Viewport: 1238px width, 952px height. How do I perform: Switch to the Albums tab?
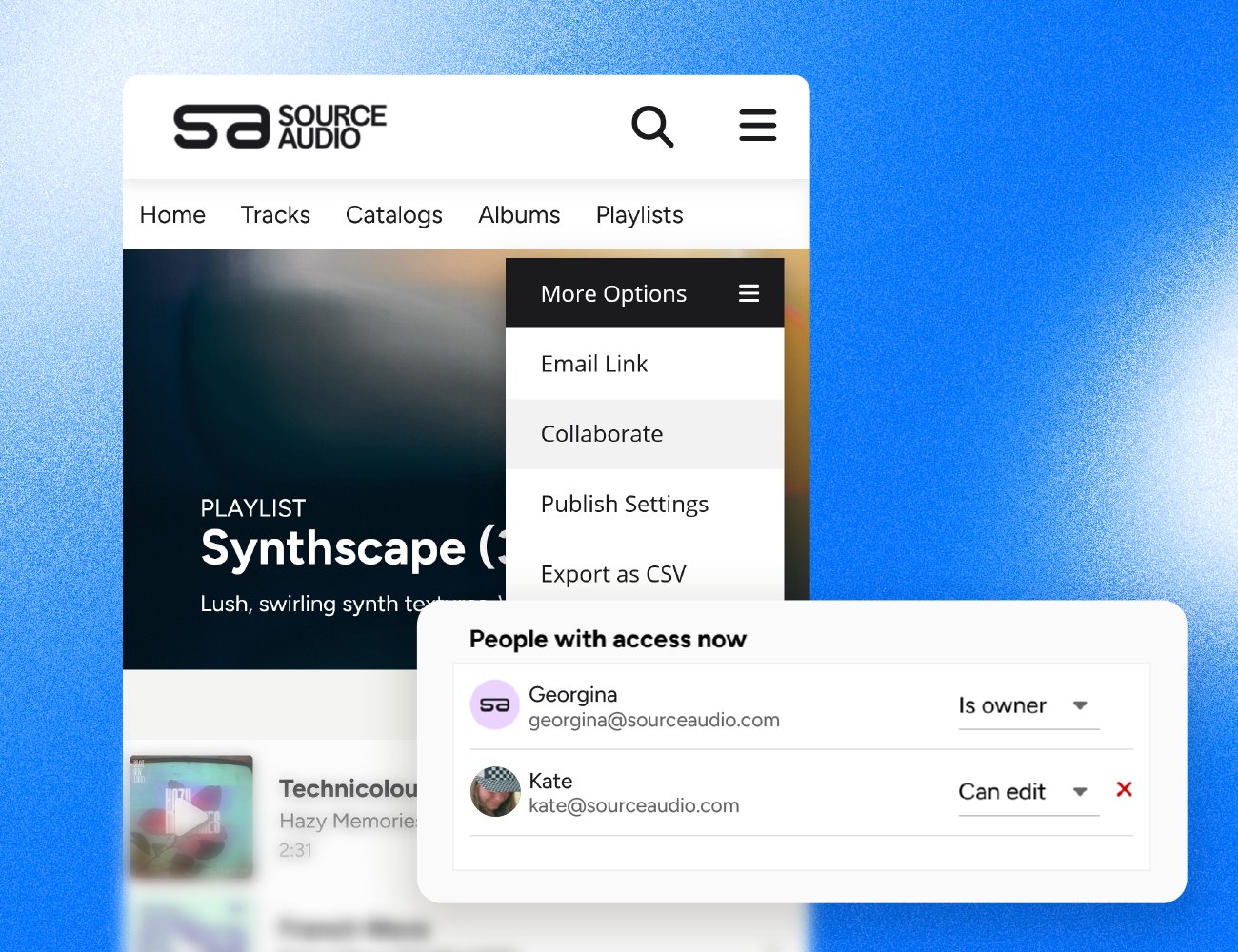pyautogui.click(x=519, y=215)
